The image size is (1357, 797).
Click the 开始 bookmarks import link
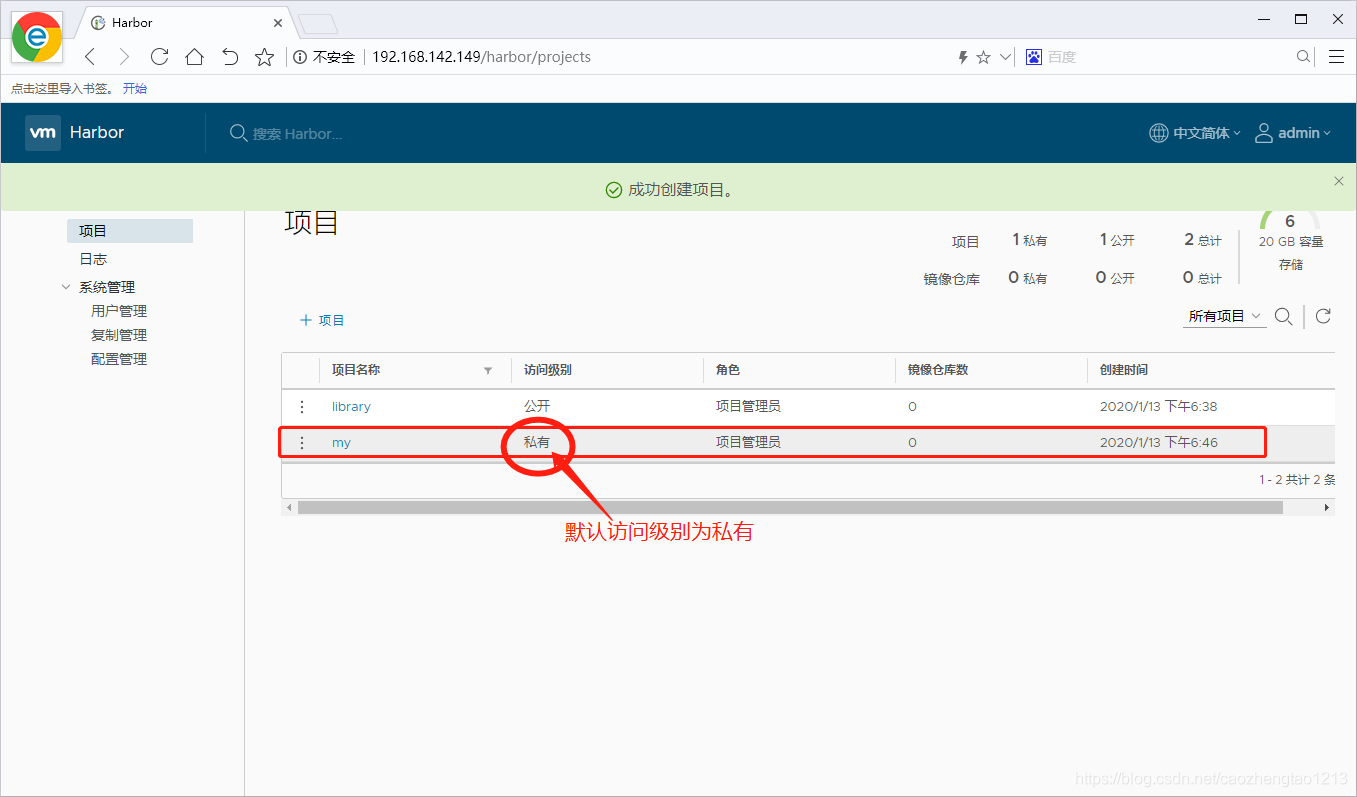coord(135,88)
